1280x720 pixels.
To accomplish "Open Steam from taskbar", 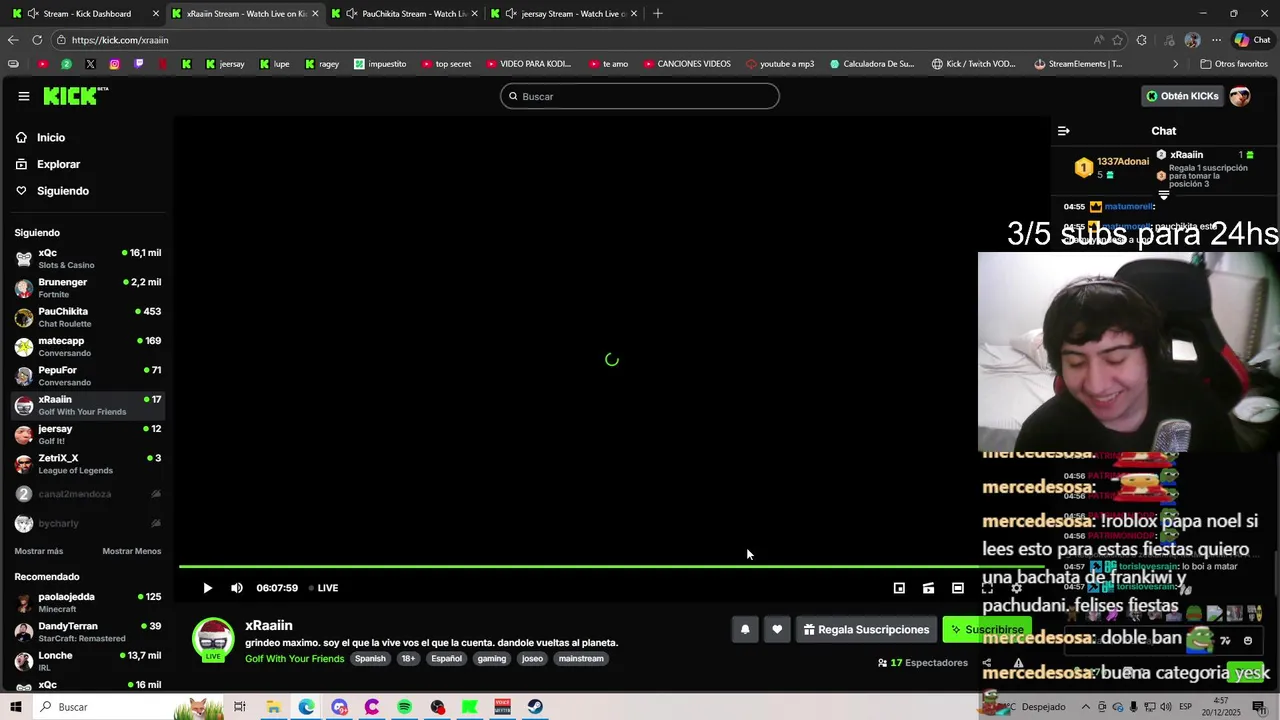I will (535, 707).
